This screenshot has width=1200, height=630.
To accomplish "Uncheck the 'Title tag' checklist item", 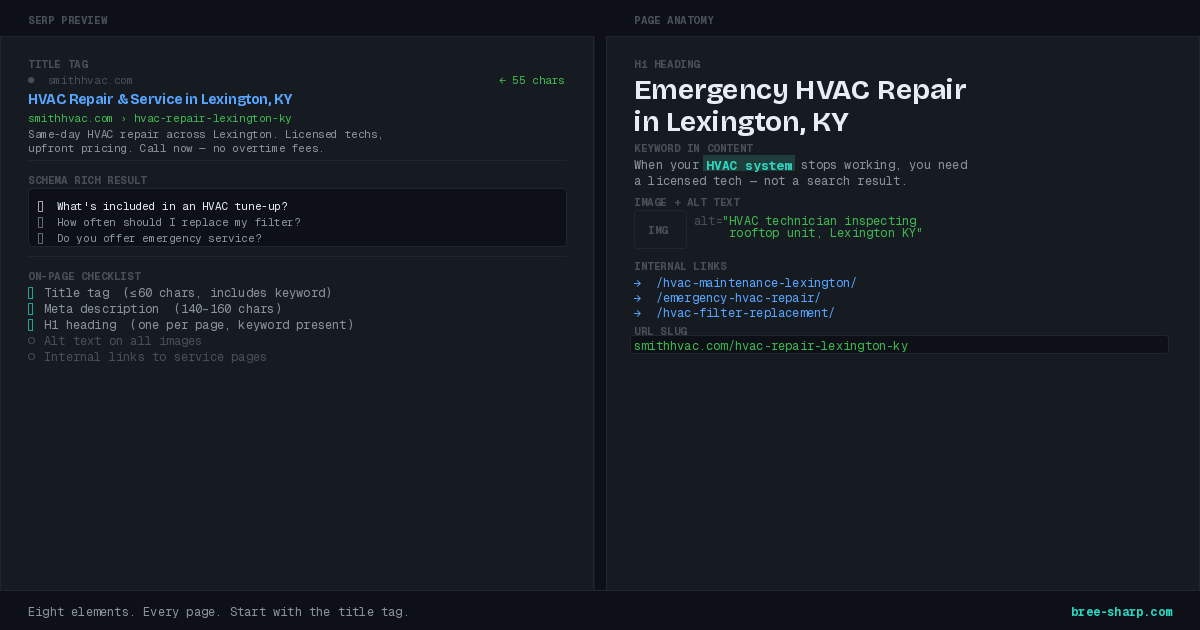I will click(x=29, y=293).
